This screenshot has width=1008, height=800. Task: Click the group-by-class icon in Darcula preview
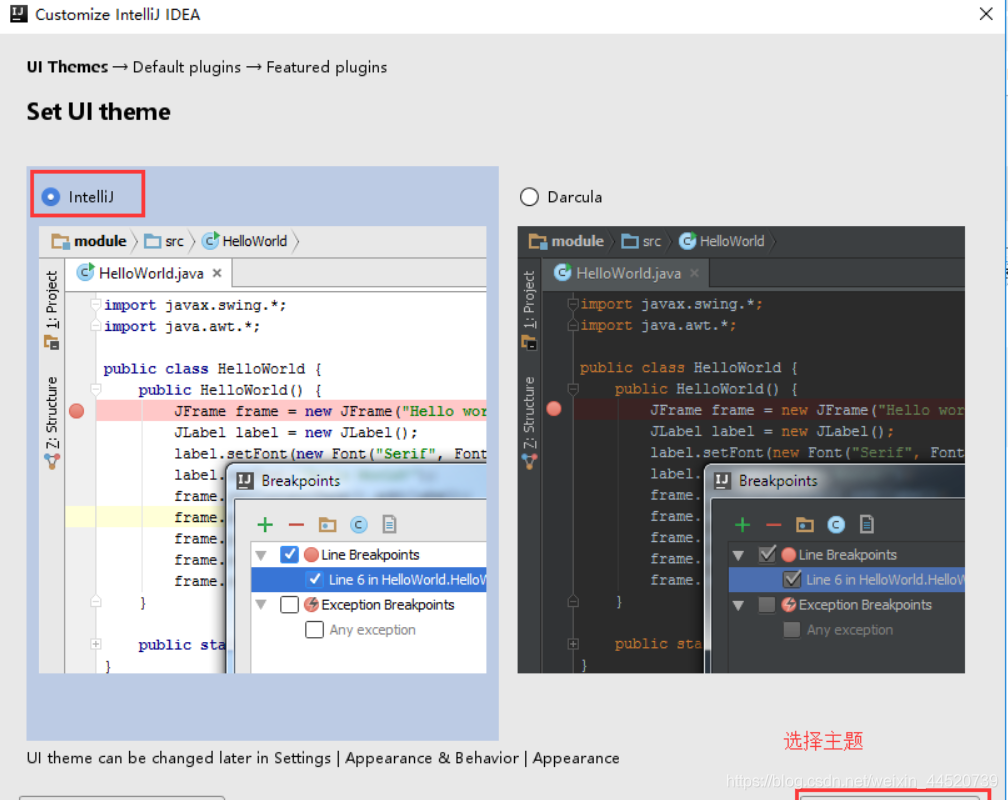click(x=836, y=525)
